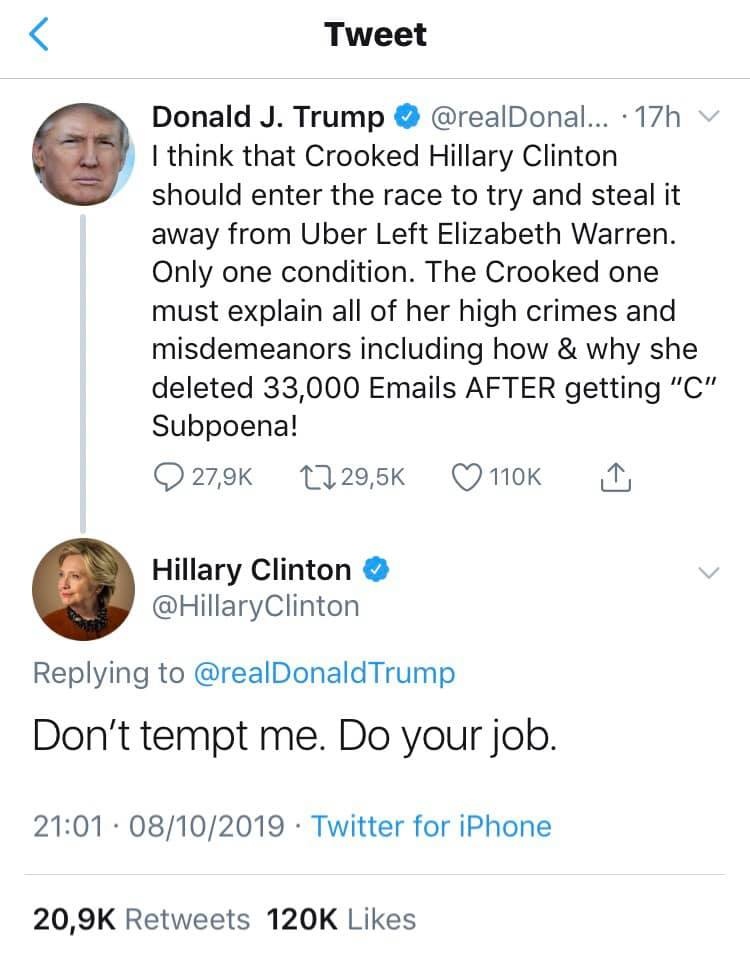Reply to Donald J. Trump's tweet
Viewport: 750px width, 957px height.
[x=166, y=478]
